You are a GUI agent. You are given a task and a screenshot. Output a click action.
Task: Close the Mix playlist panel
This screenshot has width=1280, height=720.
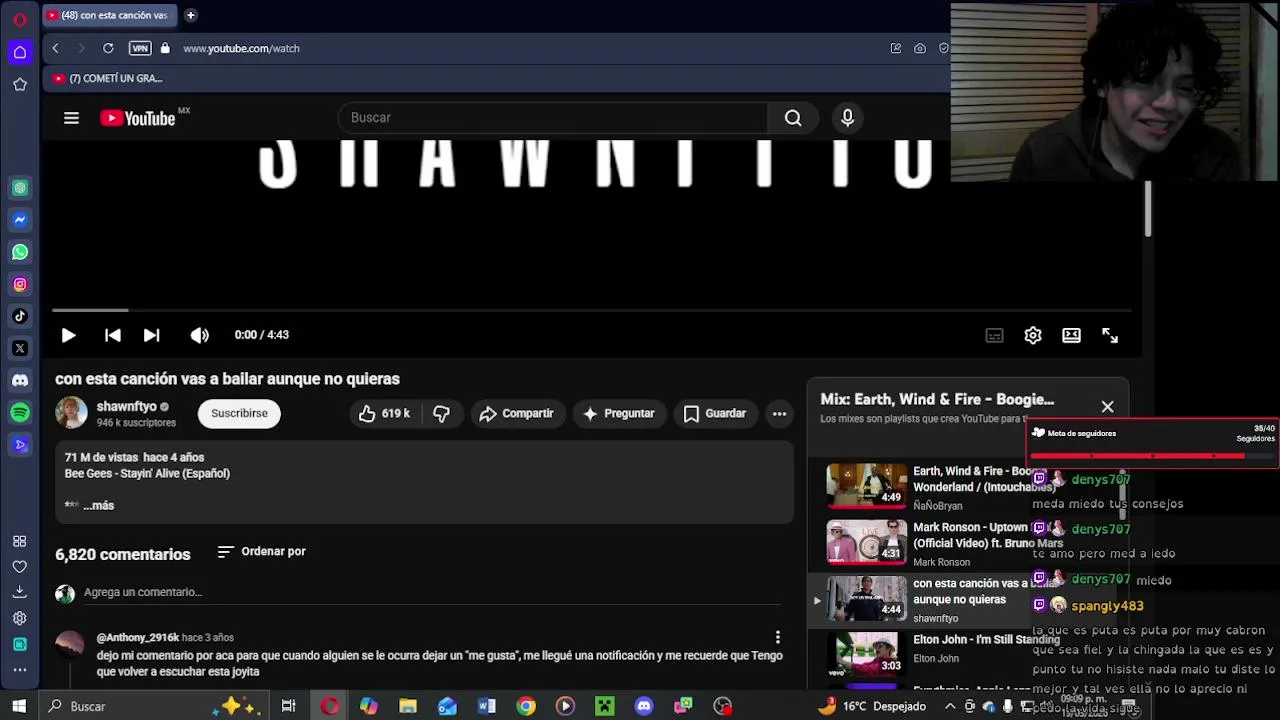pos(1107,407)
